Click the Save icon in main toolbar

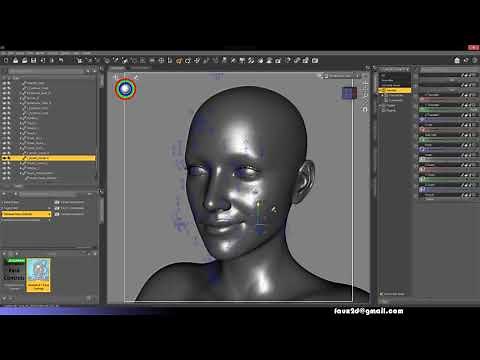tap(33, 60)
